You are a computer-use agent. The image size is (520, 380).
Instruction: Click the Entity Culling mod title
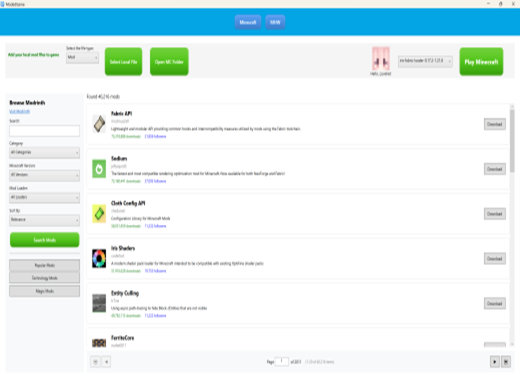pyautogui.click(x=125, y=293)
